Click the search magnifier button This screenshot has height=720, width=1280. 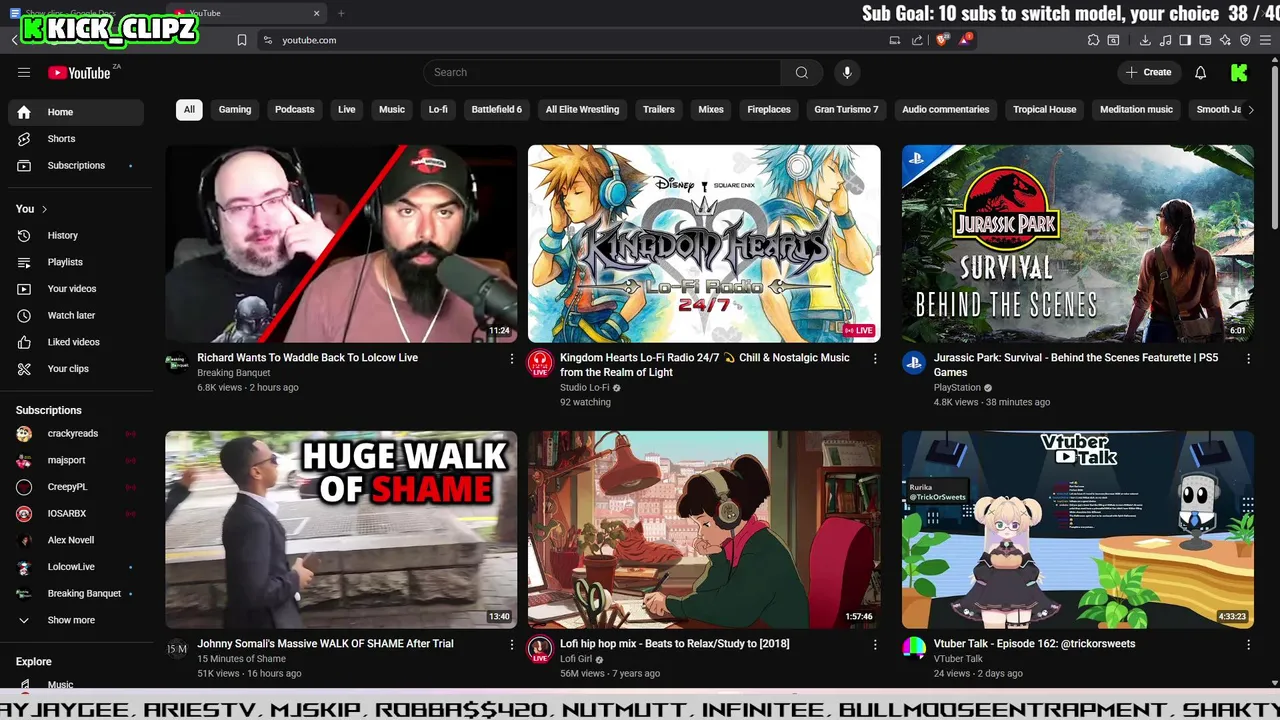[x=801, y=72]
